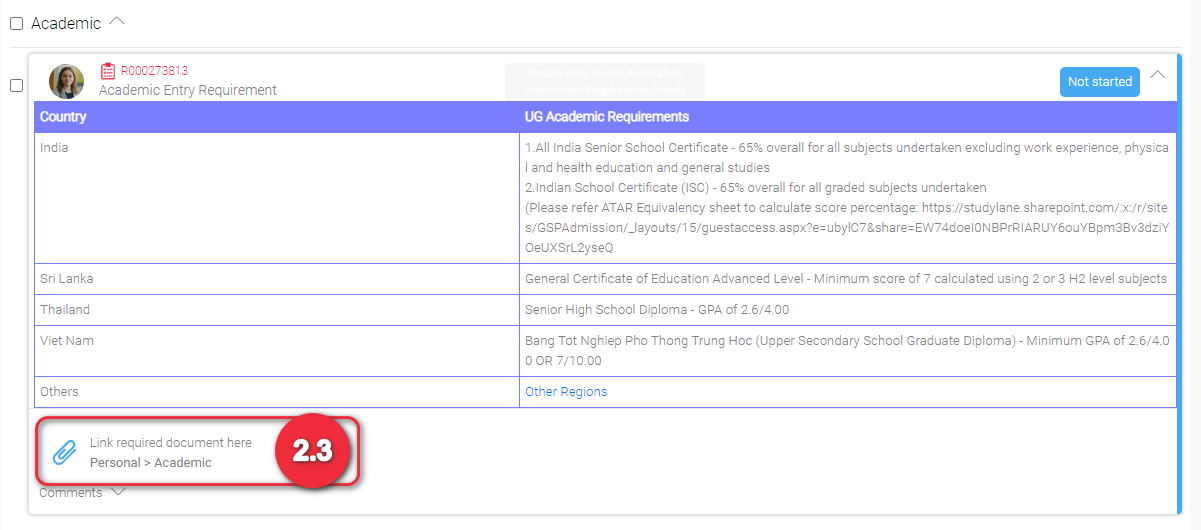Select the checkbox beside the requirement card

[16, 86]
